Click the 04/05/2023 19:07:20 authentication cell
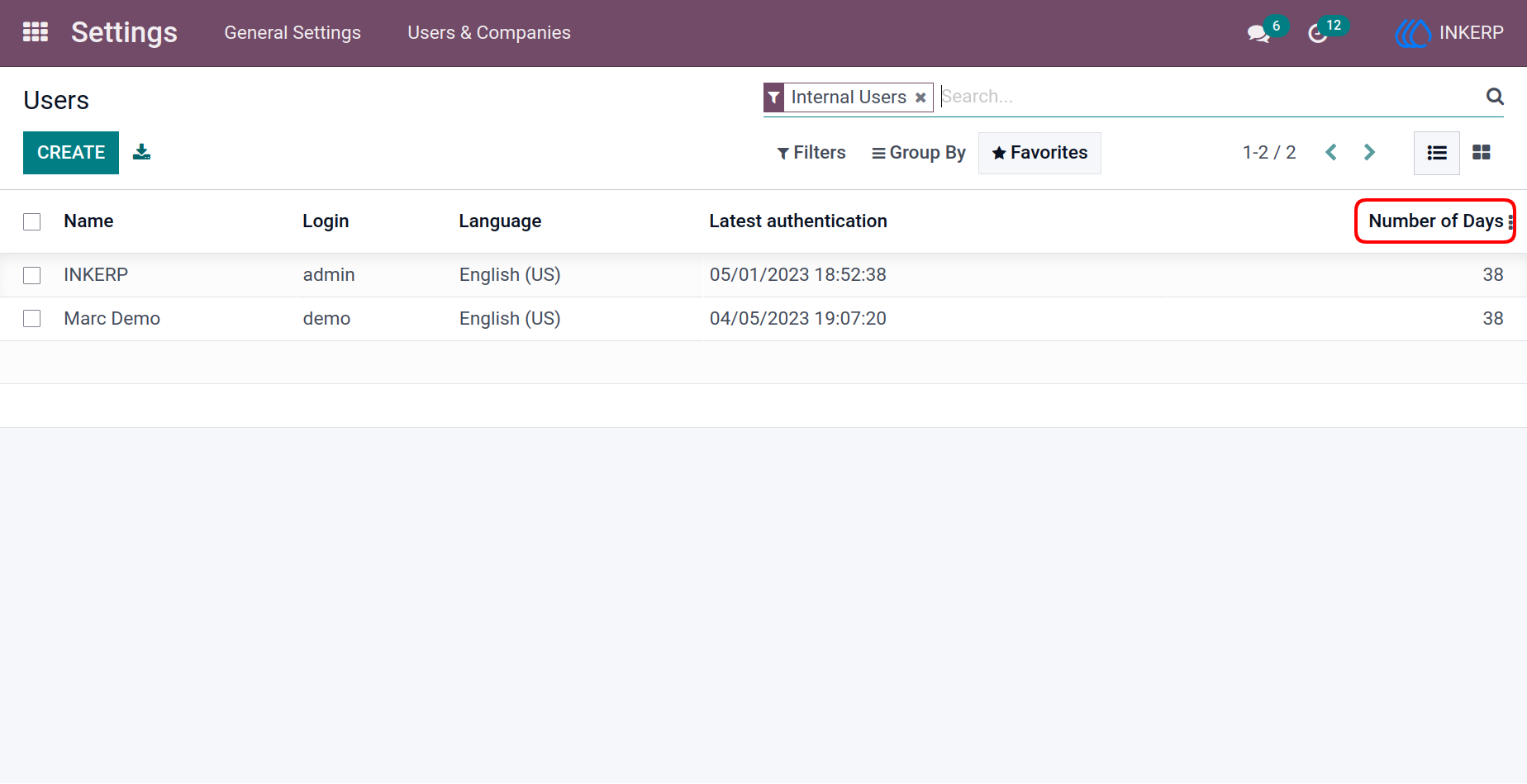 (798, 319)
